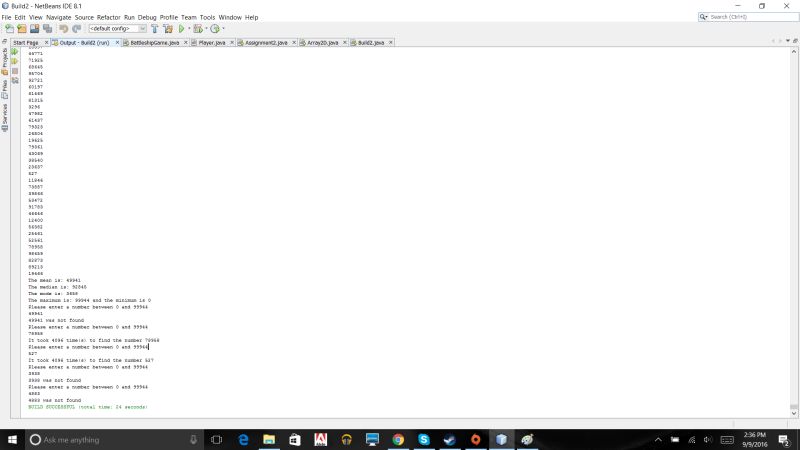Click the New File toolbar icon
The image size is (800, 450).
[x=9, y=29]
